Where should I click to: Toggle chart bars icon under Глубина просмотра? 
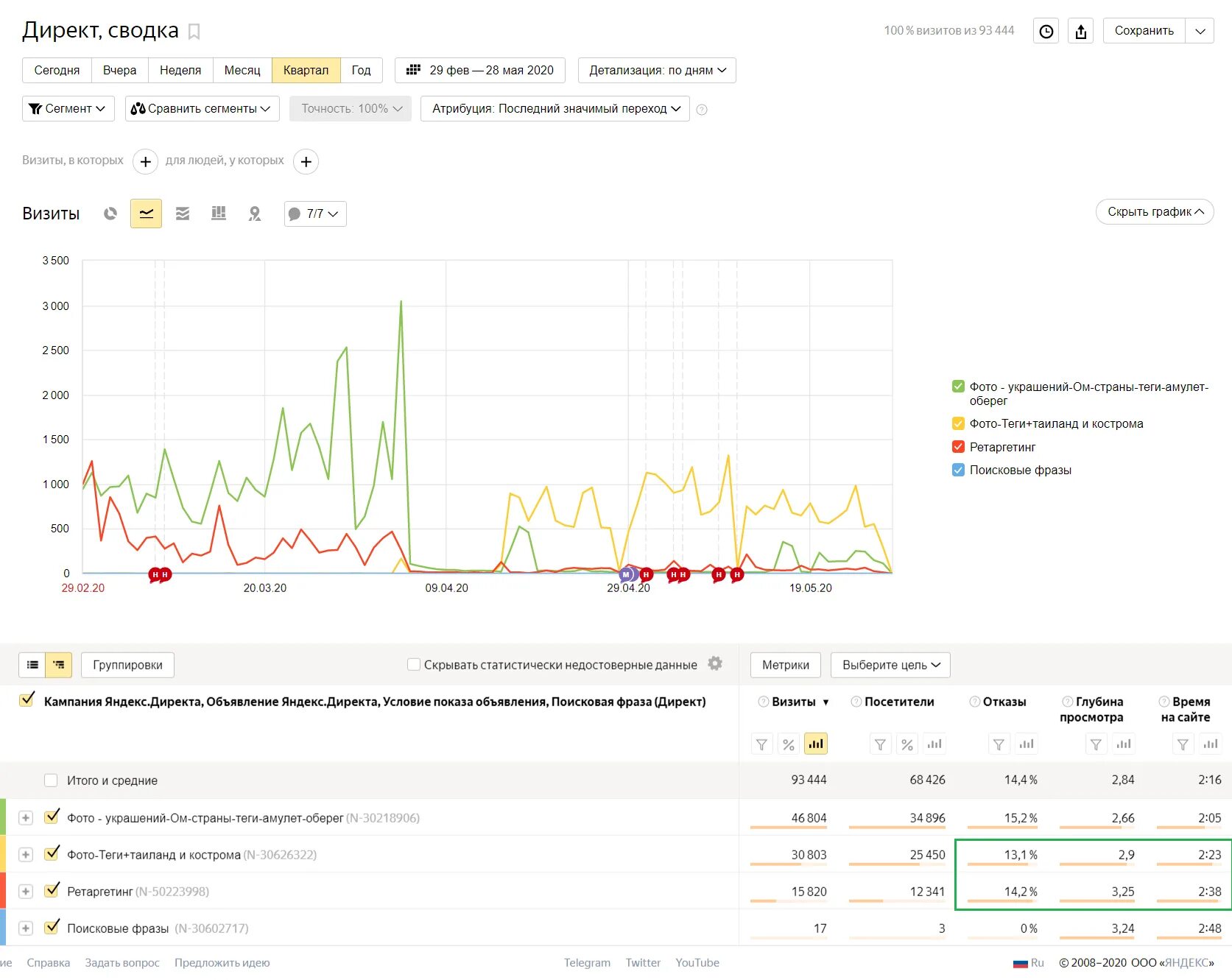1124,744
